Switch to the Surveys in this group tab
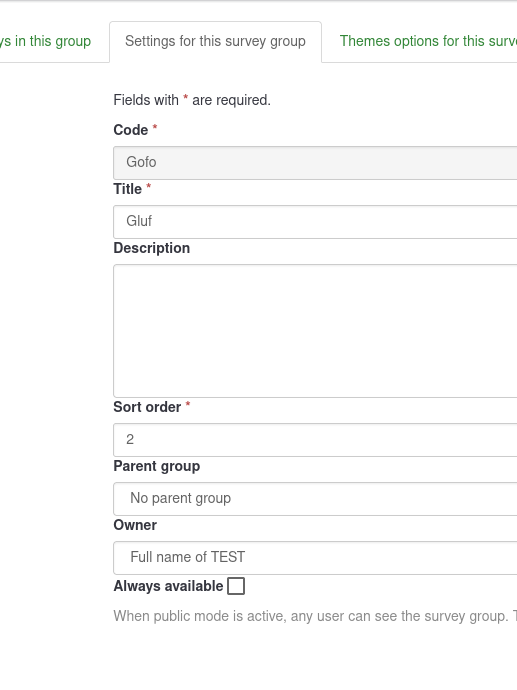 pyautogui.click(x=45, y=41)
